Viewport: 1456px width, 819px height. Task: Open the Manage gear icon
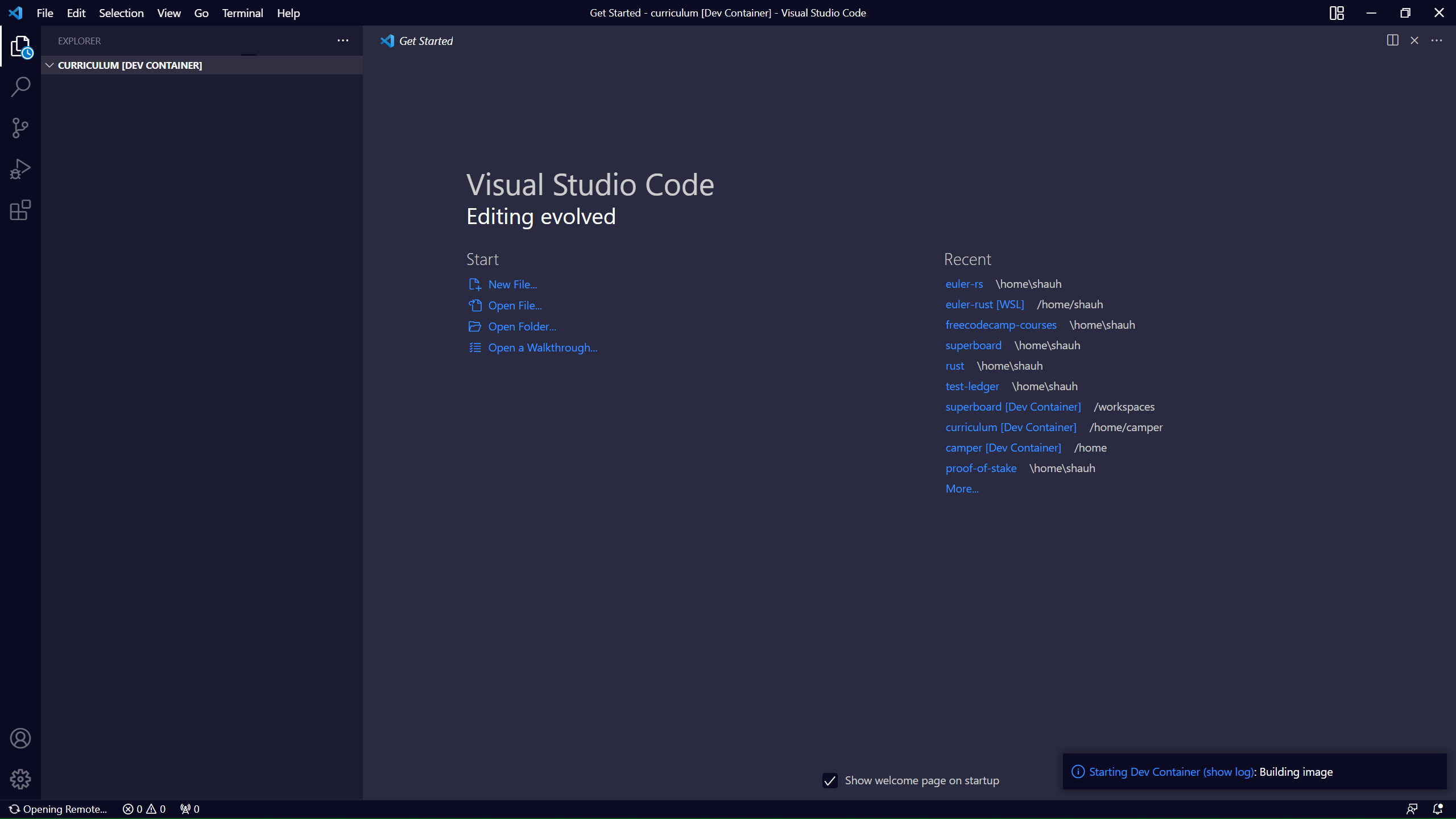pos(20,779)
